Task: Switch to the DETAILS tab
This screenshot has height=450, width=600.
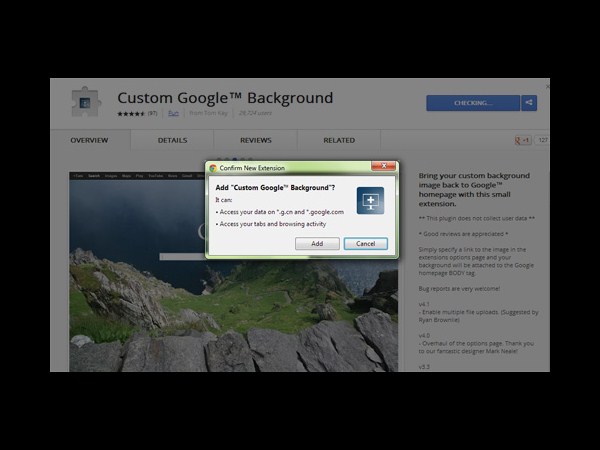Action: (x=172, y=140)
